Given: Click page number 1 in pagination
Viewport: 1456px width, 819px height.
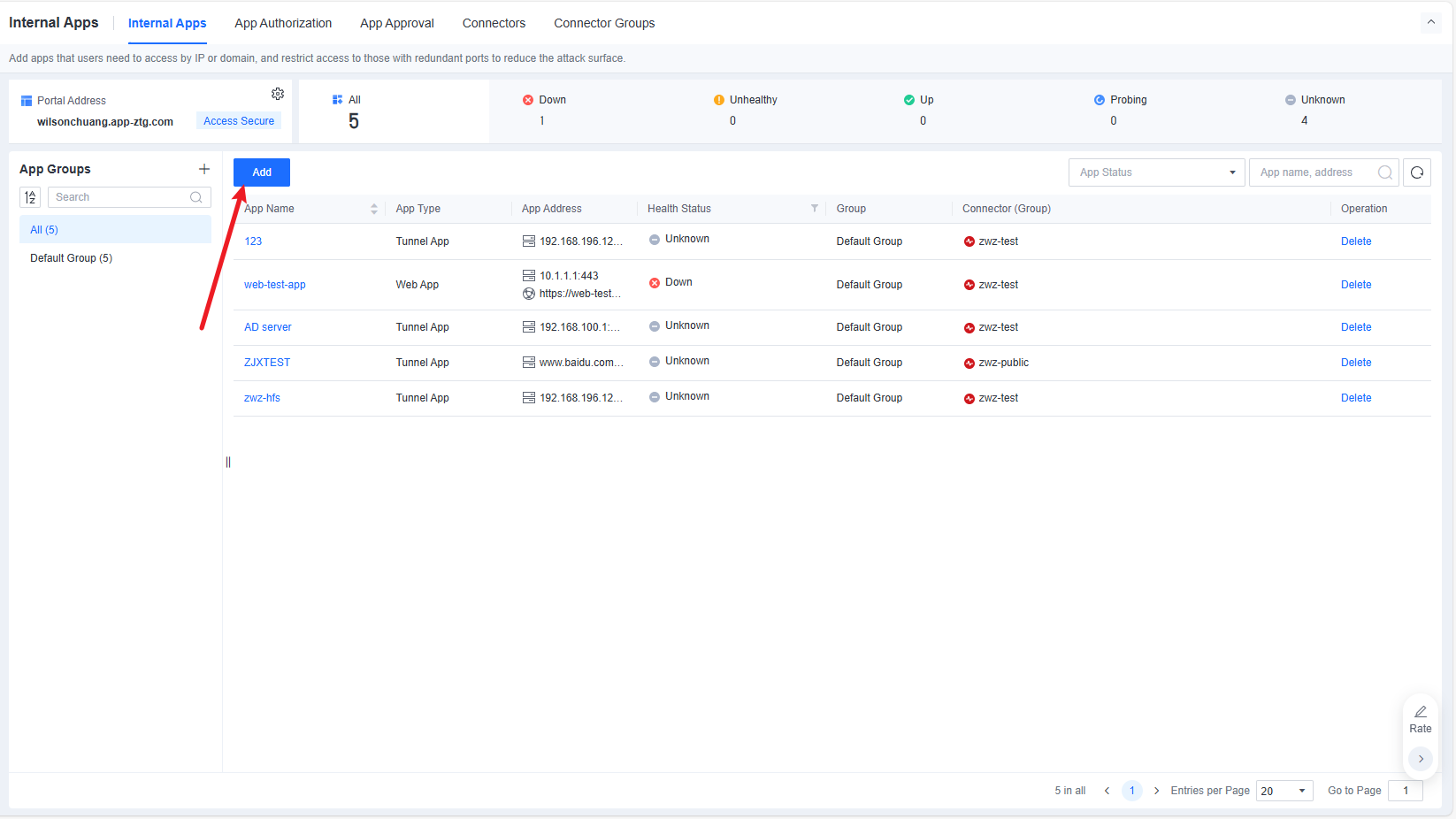Looking at the screenshot, I should pos(1131,791).
